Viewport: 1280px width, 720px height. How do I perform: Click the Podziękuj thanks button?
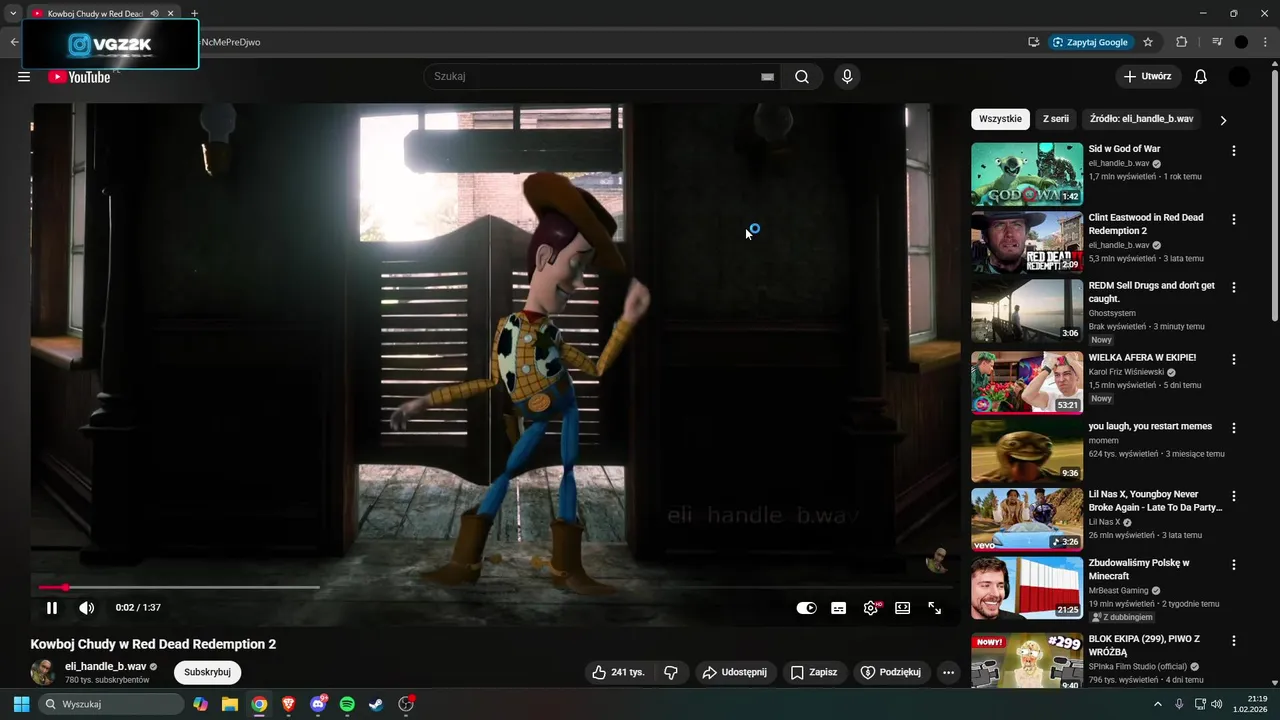coord(890,672)
